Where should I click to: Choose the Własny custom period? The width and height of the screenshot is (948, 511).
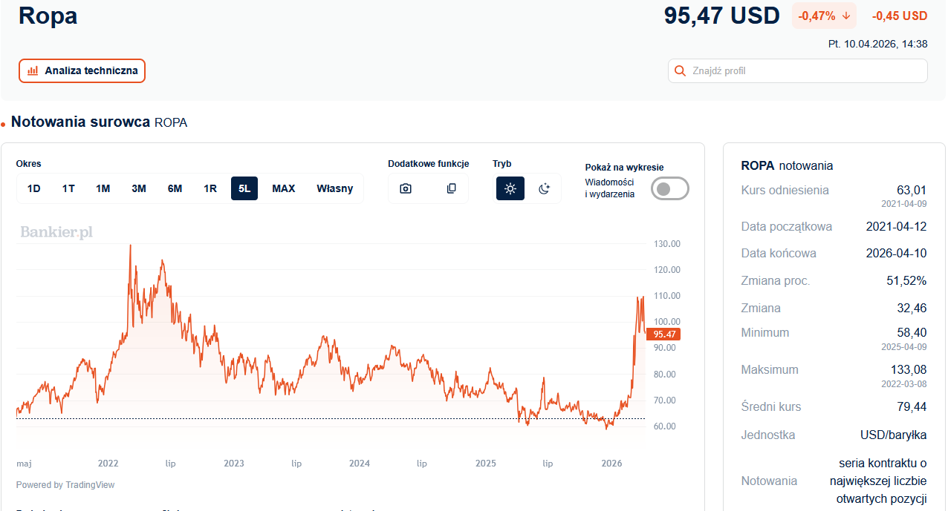[x=335, y=189]
